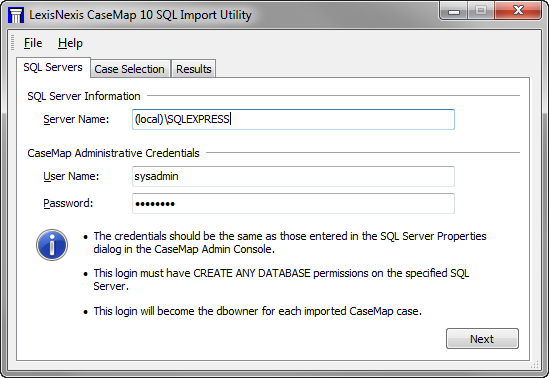
Task: Click the window title bar text
Action: click(x=140, y=15)
